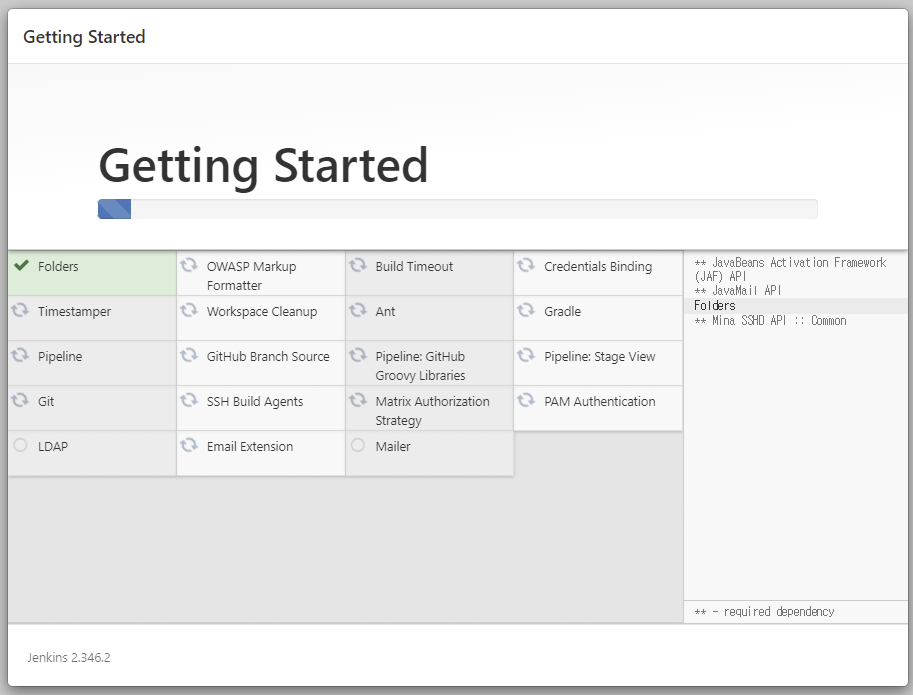Image resolution: width=913 pixels, height=695 pixels.
Task: Click the spinner icon beside PAM Authentication
Action: (526, 400)
